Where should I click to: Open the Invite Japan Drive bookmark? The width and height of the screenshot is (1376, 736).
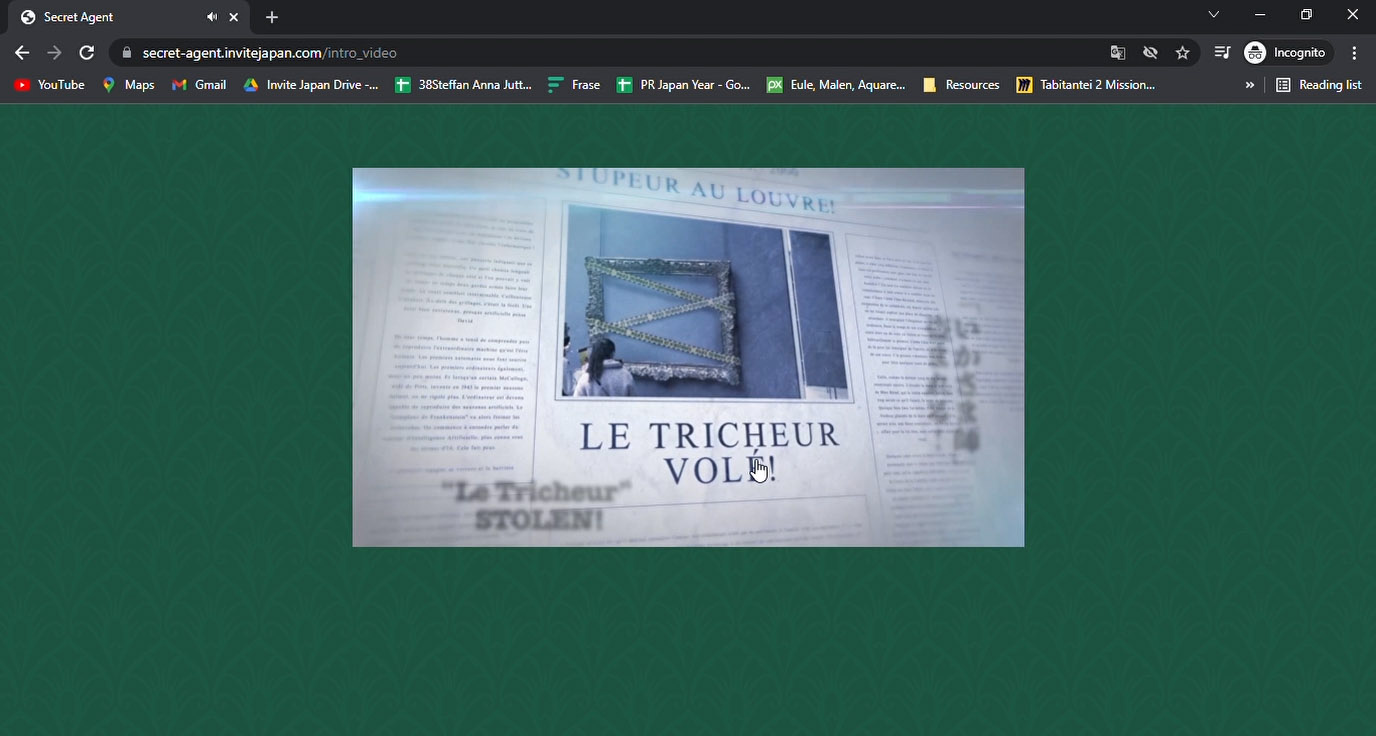(311, 85)
